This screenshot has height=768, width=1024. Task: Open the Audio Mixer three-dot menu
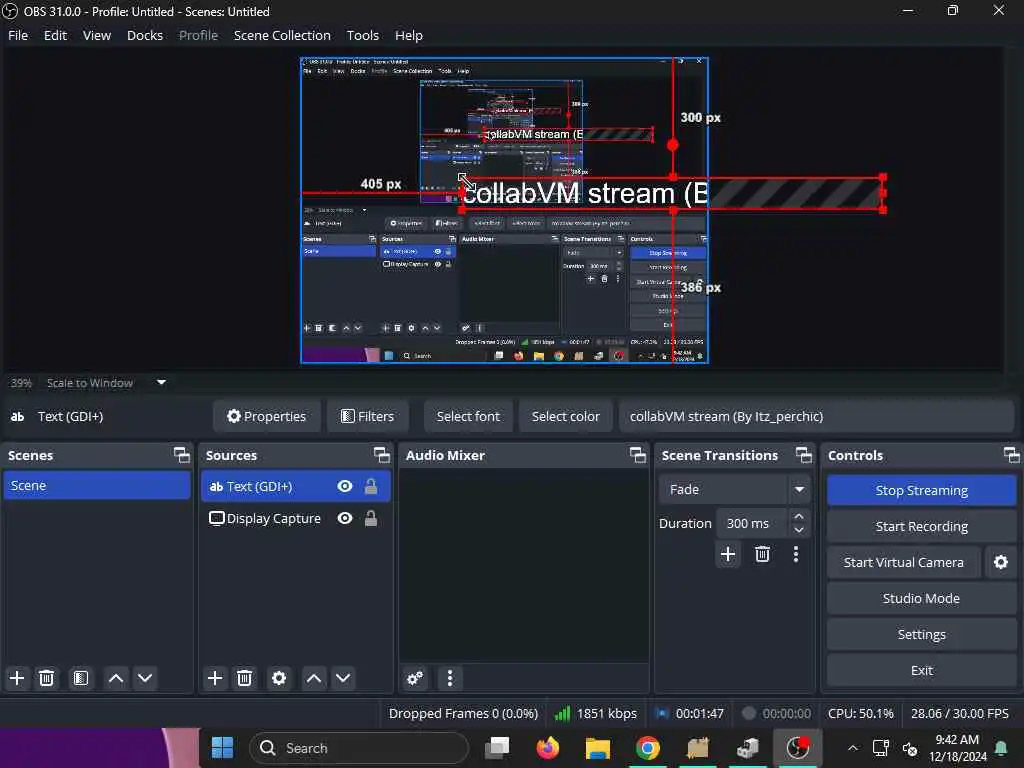[x=449, y=678]
